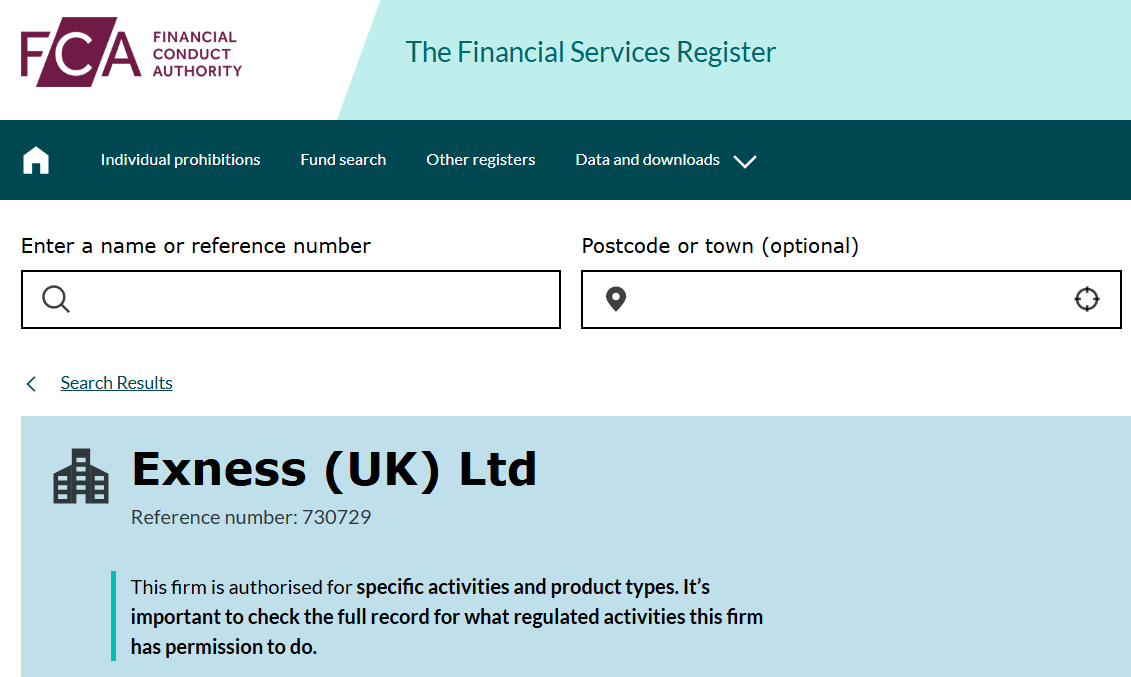Viewport: 1131px width, 677px height.
Task: Return to Search Results link
Action: coord(116,383)
